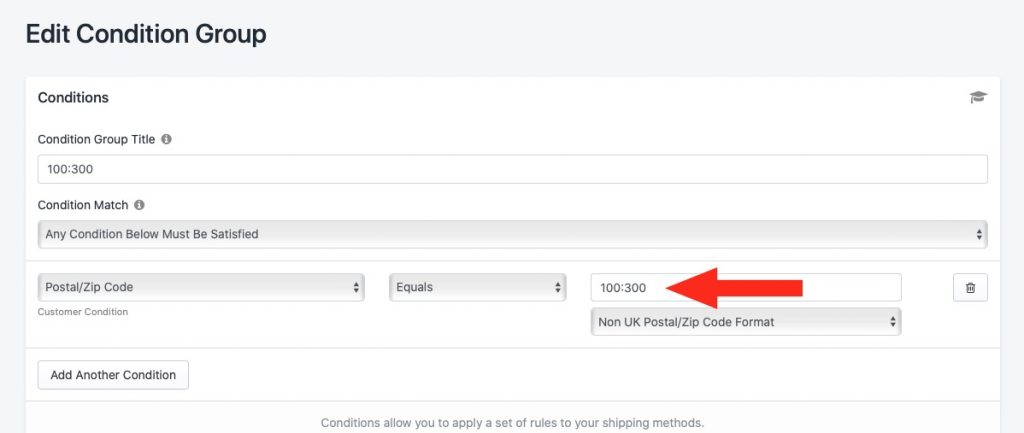Click the Customer Condition label text
1024x433 pixels.
click(x=83, y=312)
